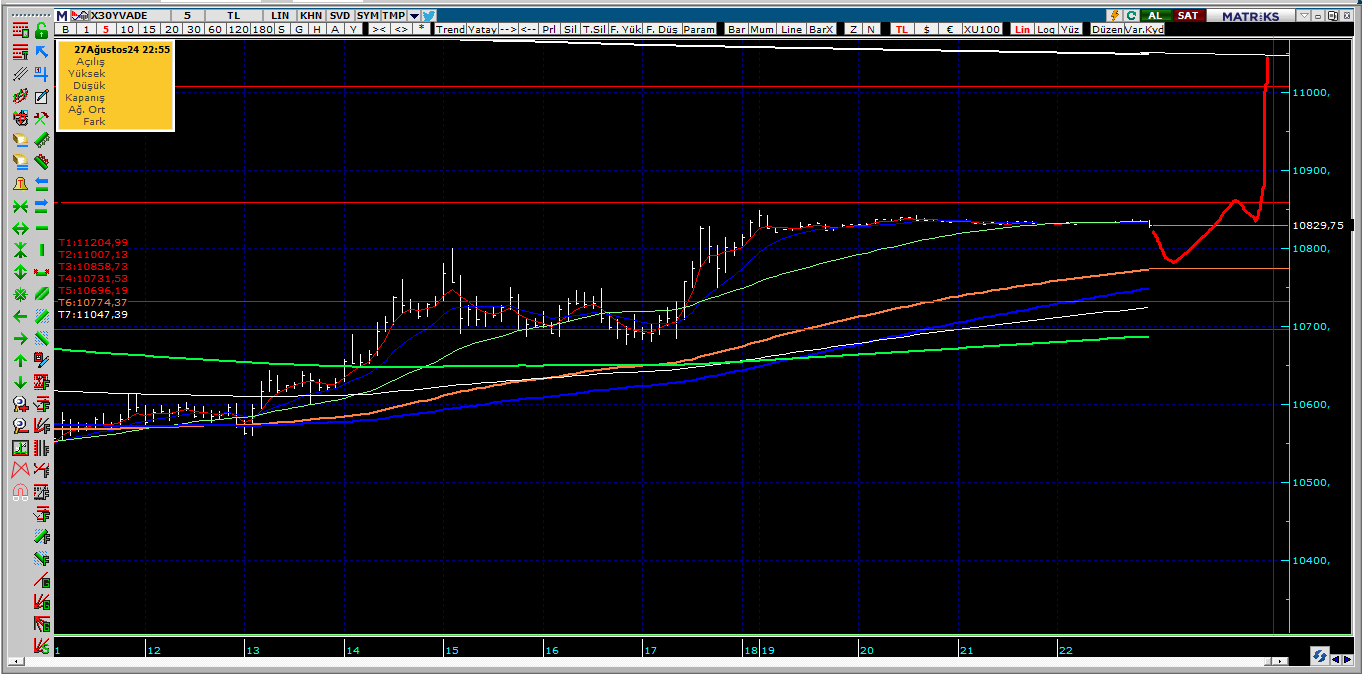Click the Var.Kyd save default button
The width and height of the screenshot is (1362, 674).
(1144, 29)
